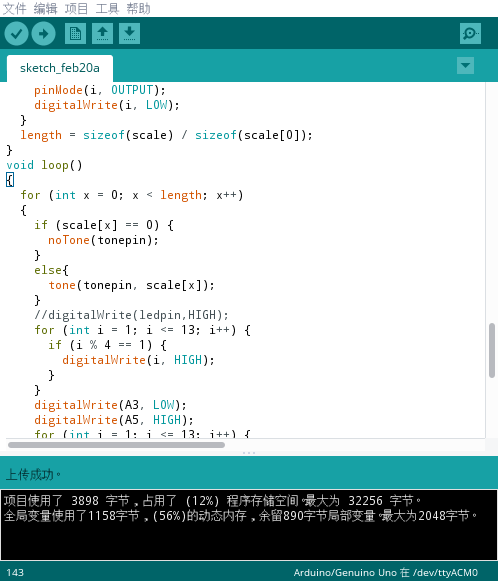
Task: Open a sketch with the up-arrow icon
Action: 103,34
